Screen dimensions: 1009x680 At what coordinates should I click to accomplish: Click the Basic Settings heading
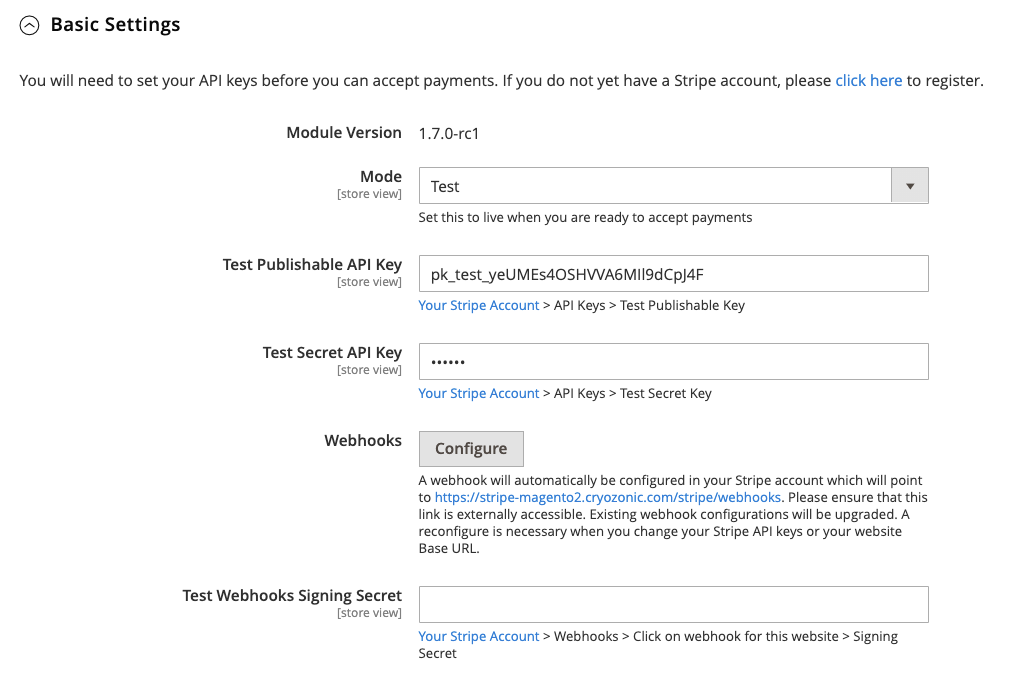tap(115, 23)
